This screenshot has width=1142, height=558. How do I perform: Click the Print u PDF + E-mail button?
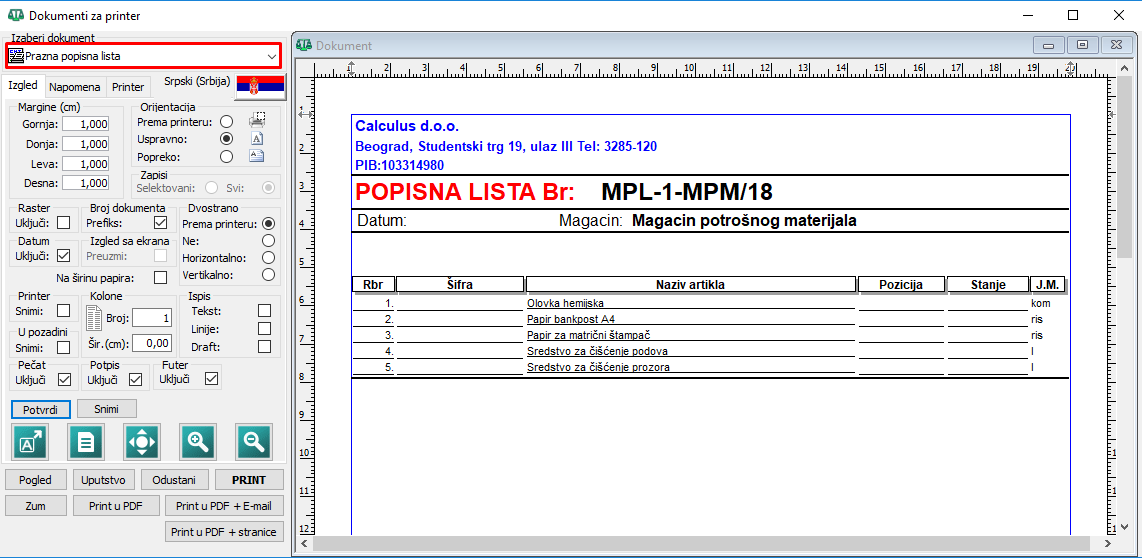(x=224, y=506)
